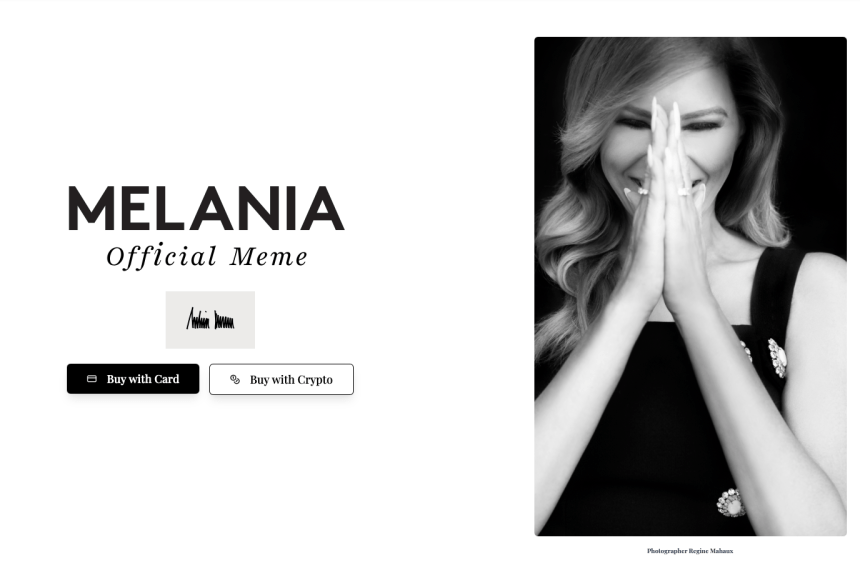Select Buy with Crypto option
The image size is (860, 570).
coord(281,379)
